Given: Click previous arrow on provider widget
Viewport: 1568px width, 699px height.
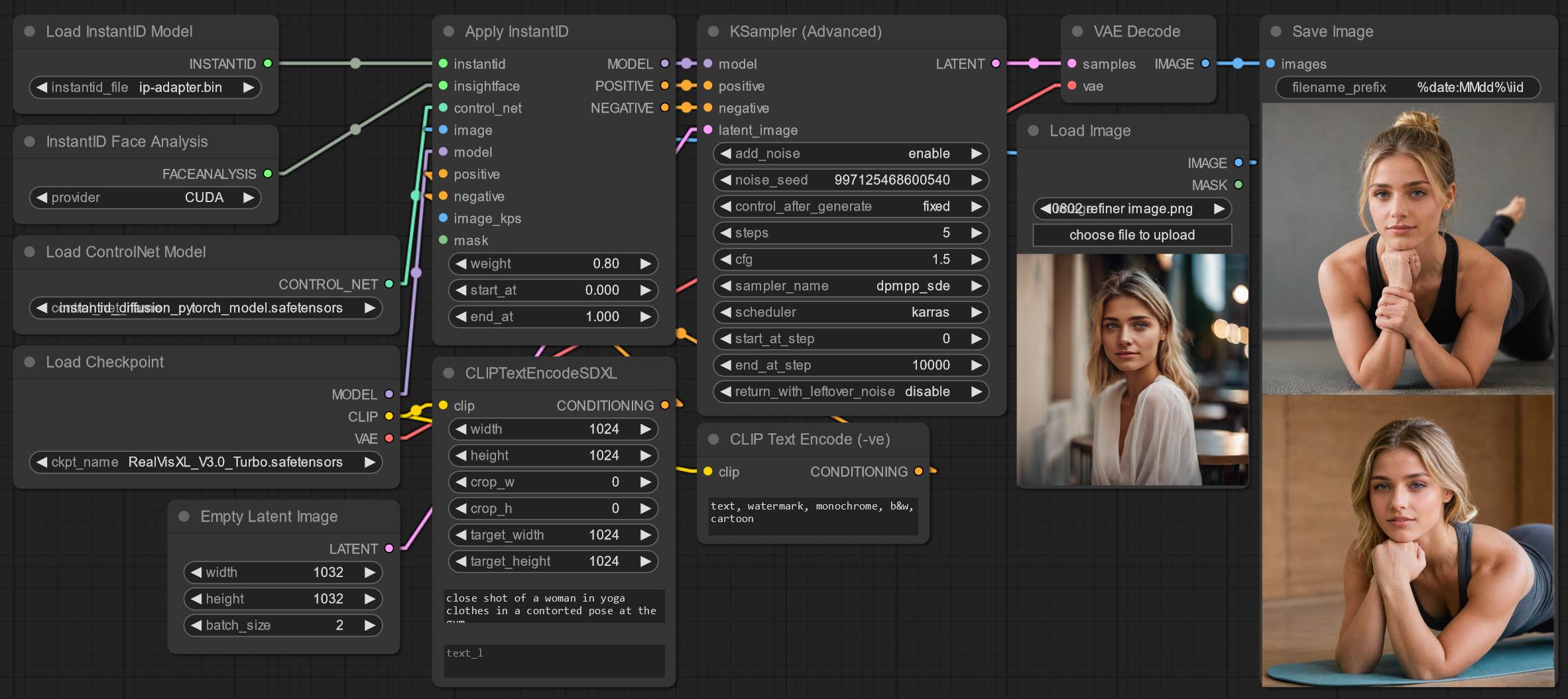Looking at the screenshot, I should pyautogui.click(x=42, y=197).
